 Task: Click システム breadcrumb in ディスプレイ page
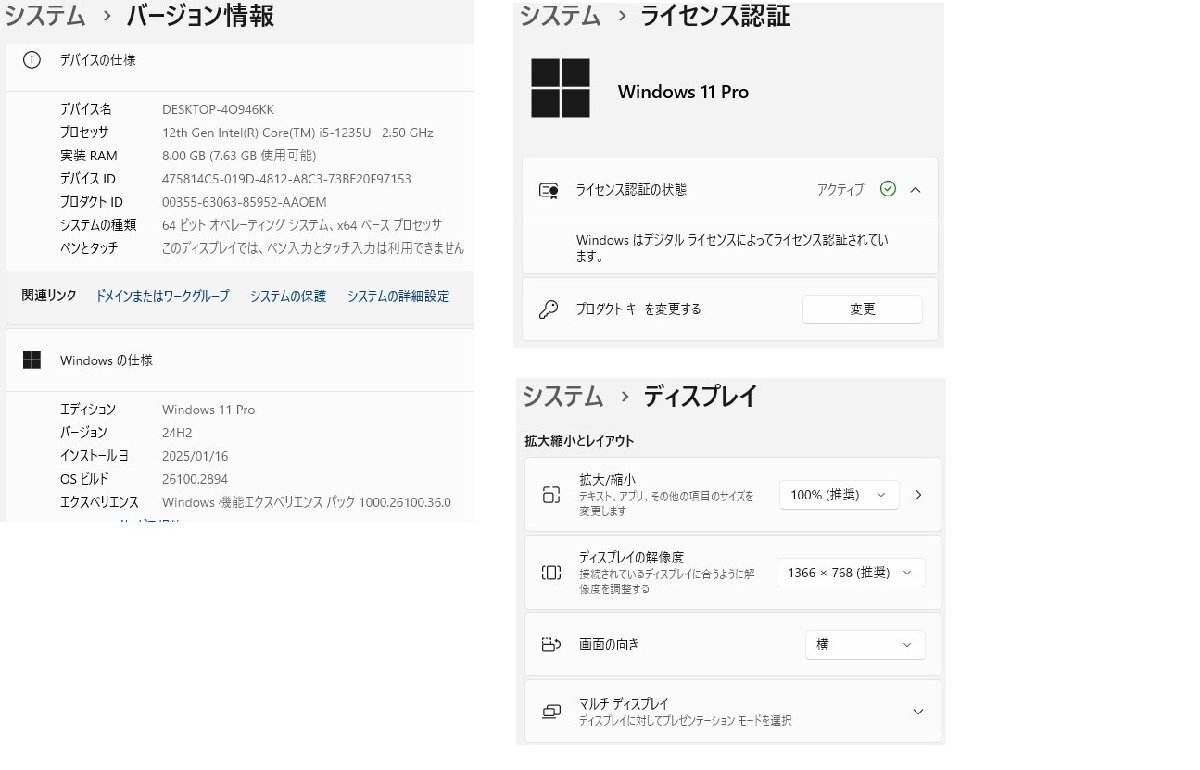[x=563, y=396]
